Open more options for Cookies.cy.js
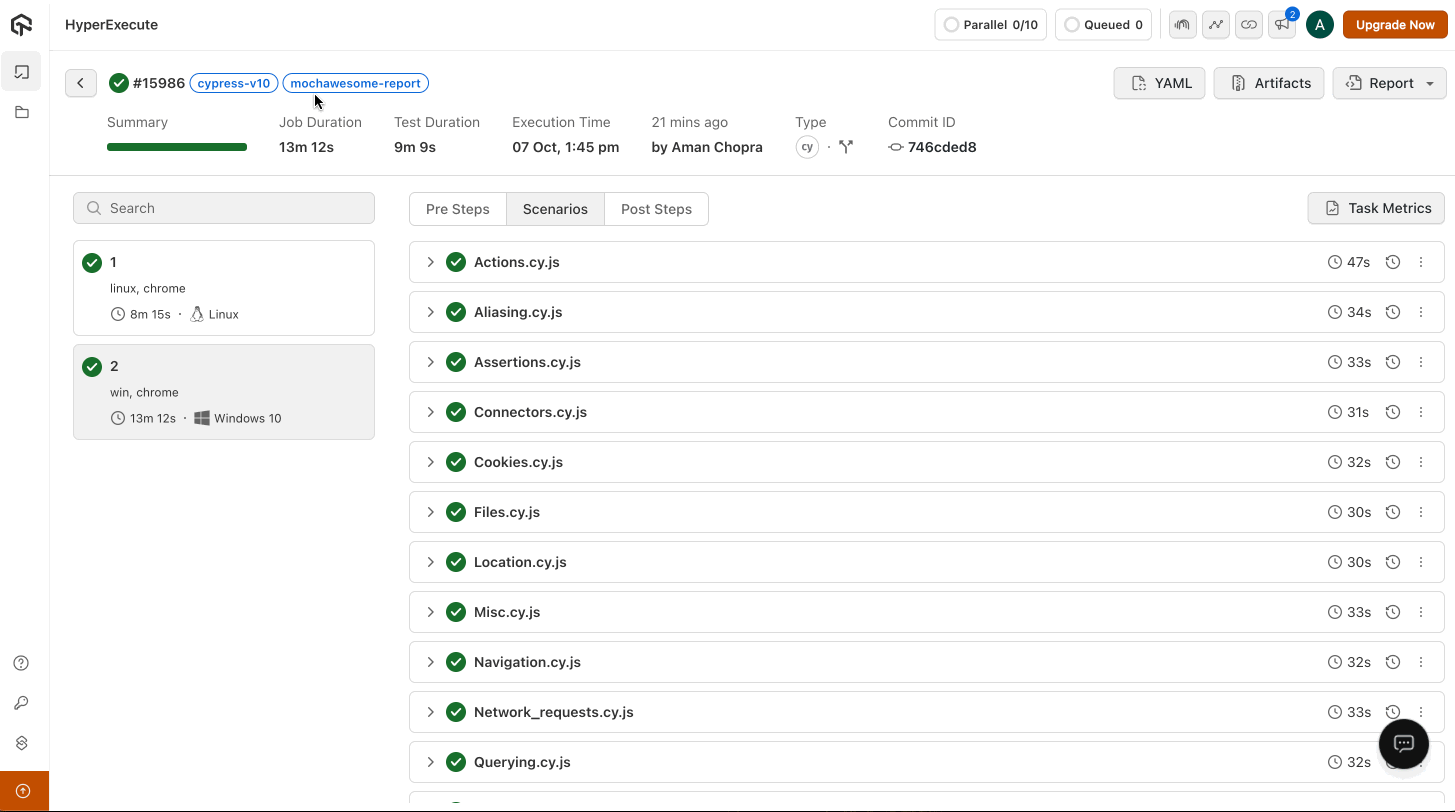This screenshot has width=1455, height=812. pos(1421,462)
